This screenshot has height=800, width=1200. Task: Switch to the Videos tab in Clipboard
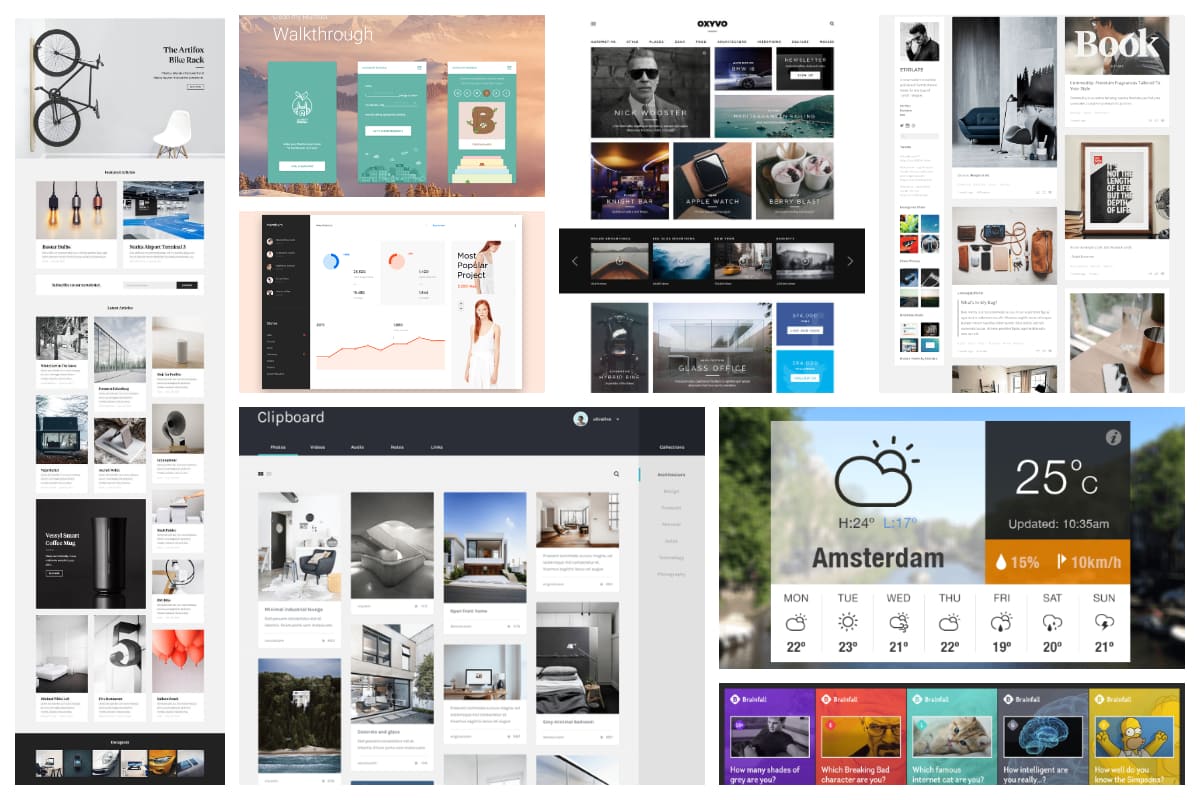coord(317,447)
